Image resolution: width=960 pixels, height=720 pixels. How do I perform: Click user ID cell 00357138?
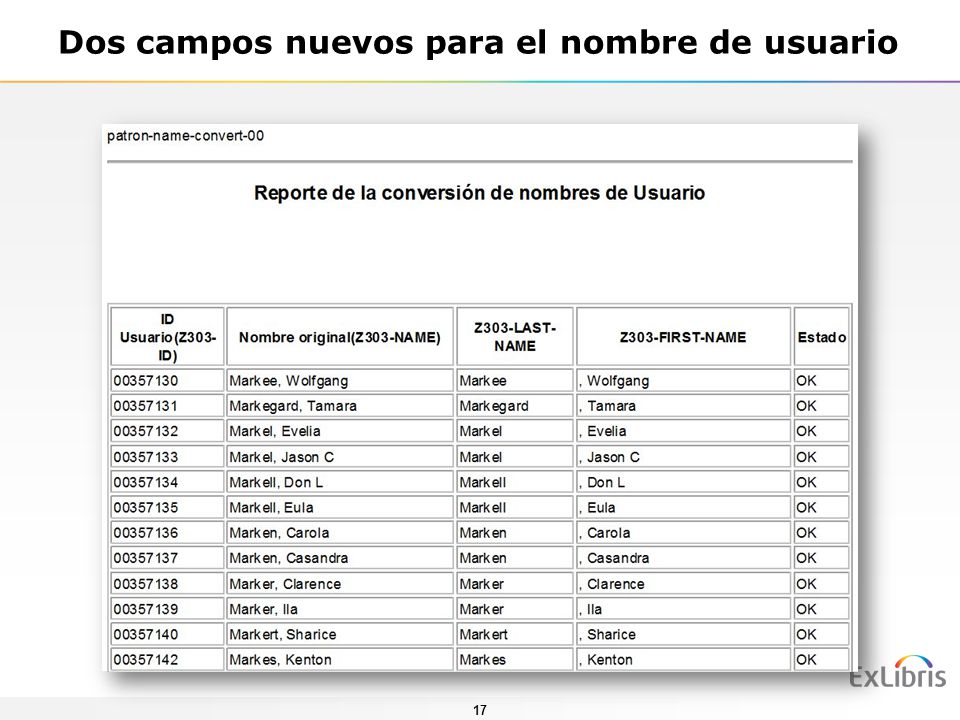pyautogui.click(x=168, y=583)
